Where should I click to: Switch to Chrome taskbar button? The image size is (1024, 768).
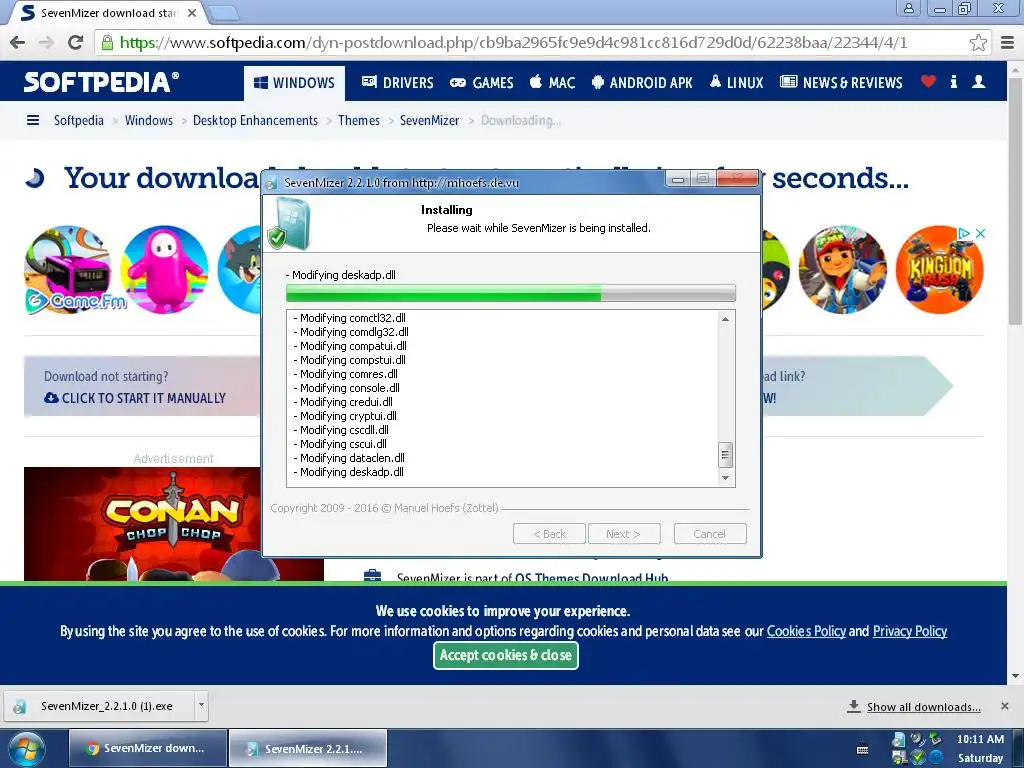[148, 748]
